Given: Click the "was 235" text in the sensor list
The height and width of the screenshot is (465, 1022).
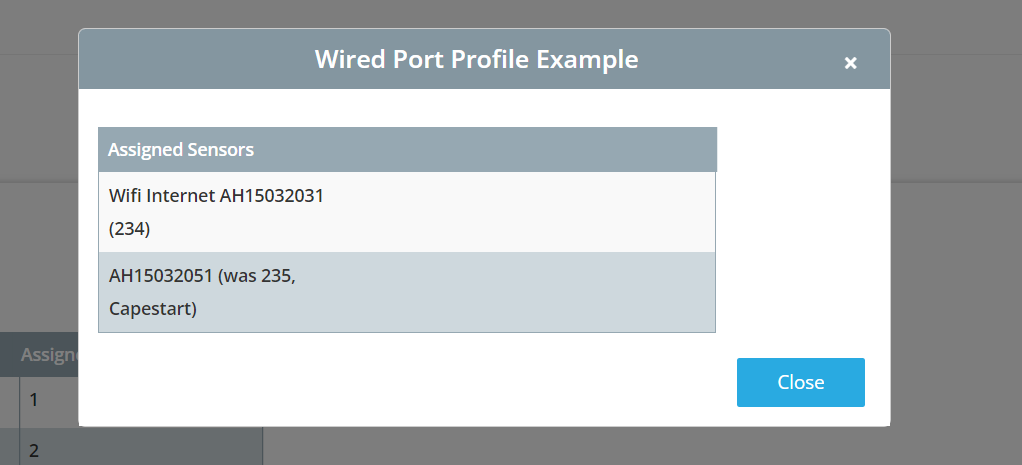Looking at the screenshot, I should (256, 276).
